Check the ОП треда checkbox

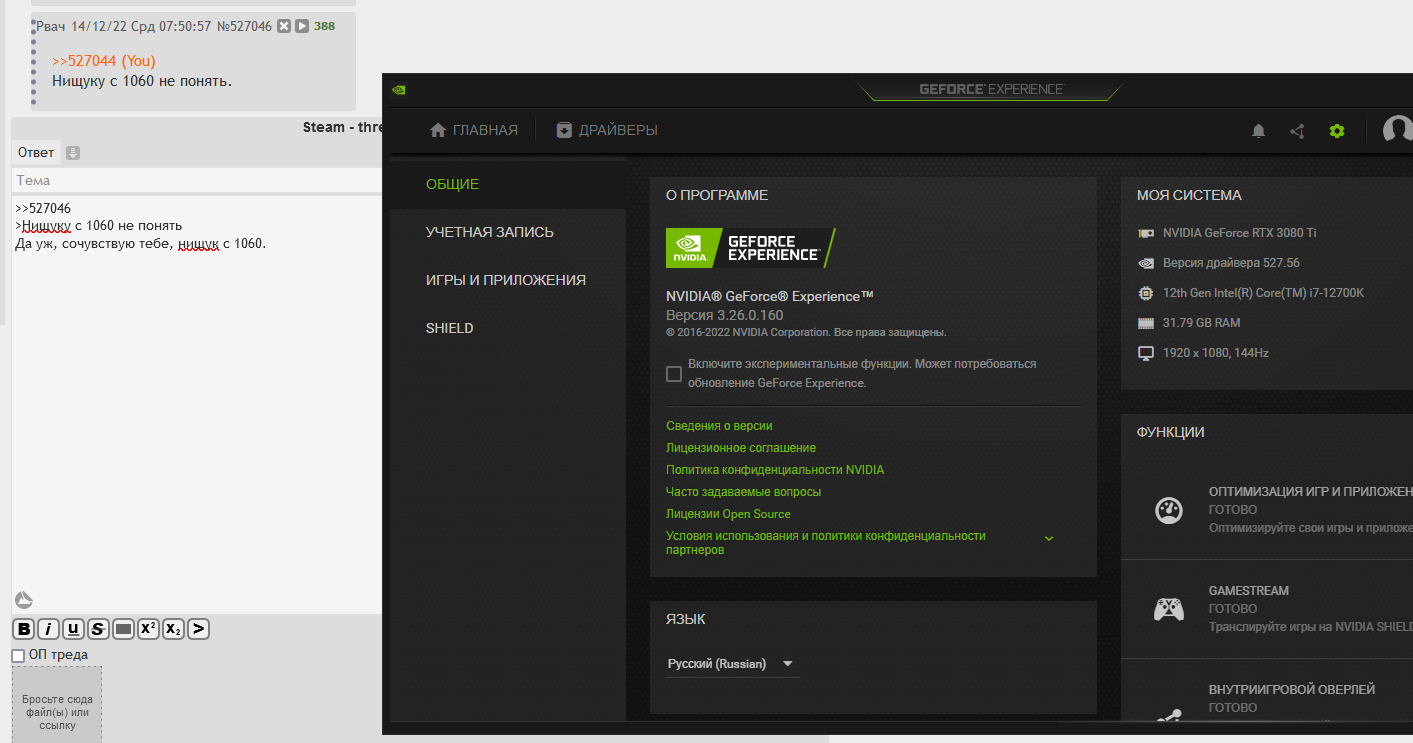click(18, 655)
